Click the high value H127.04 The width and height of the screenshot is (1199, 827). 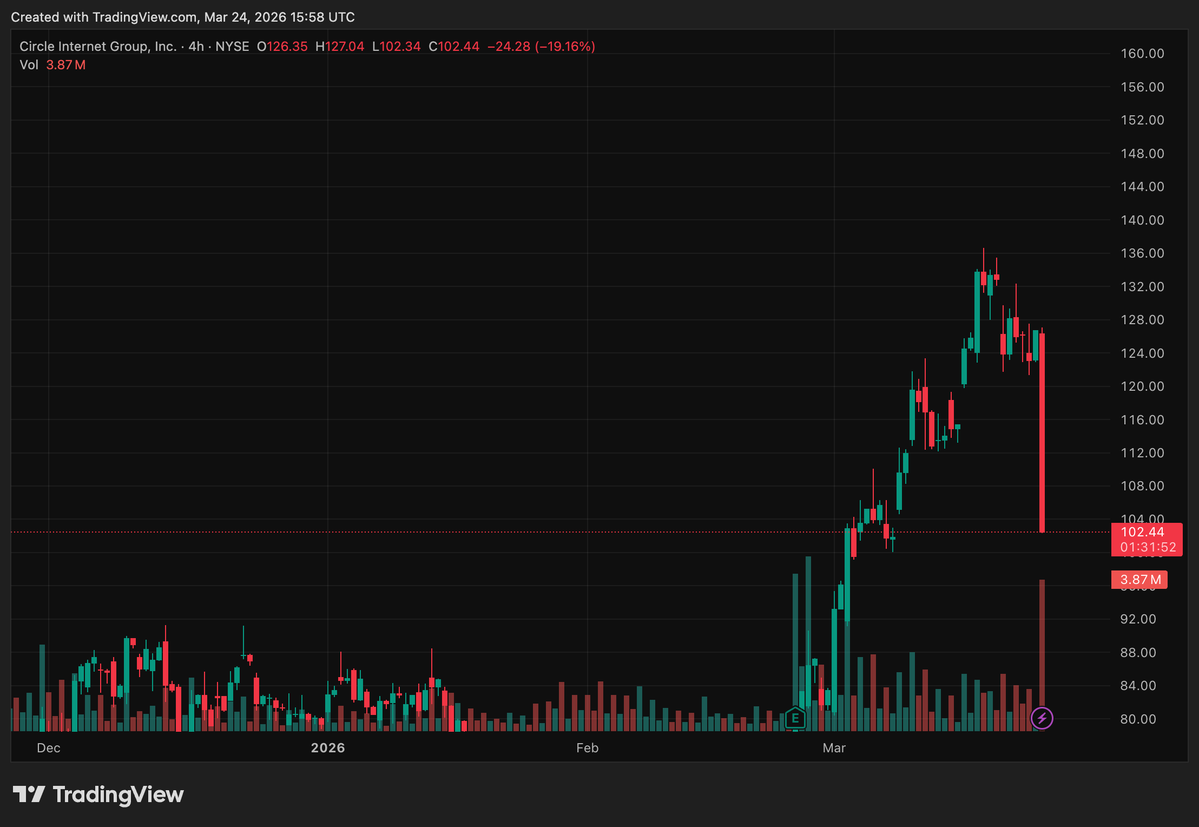click(x=340, y=47)
